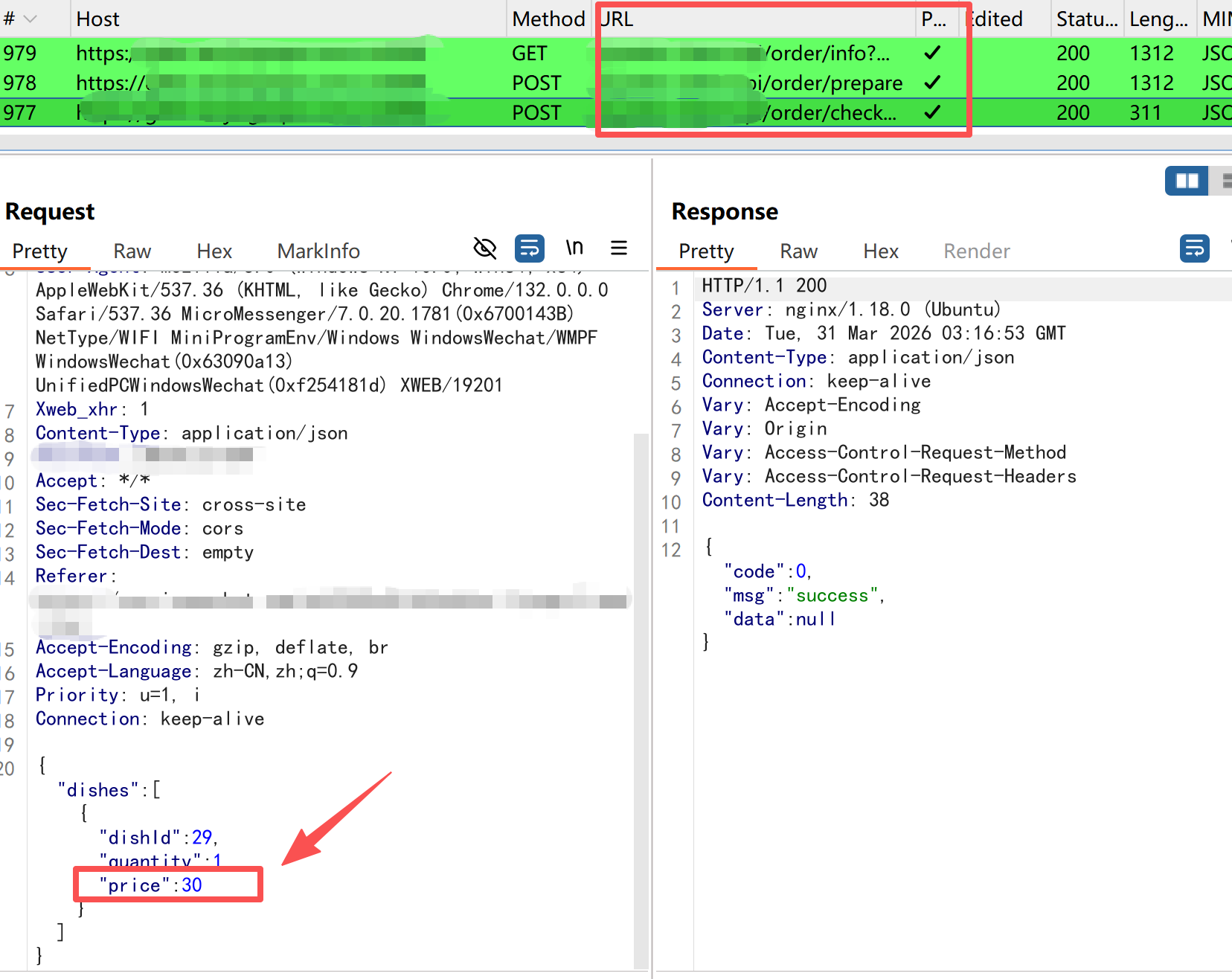Toggle word wrap icon in Response panel
Screen dimensions: 1232x979
[1194, 248]
